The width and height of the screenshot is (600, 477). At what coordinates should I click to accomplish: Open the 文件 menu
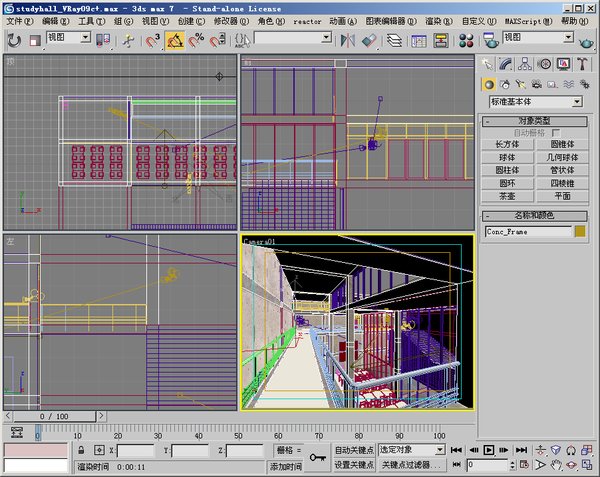pos(20,21)
